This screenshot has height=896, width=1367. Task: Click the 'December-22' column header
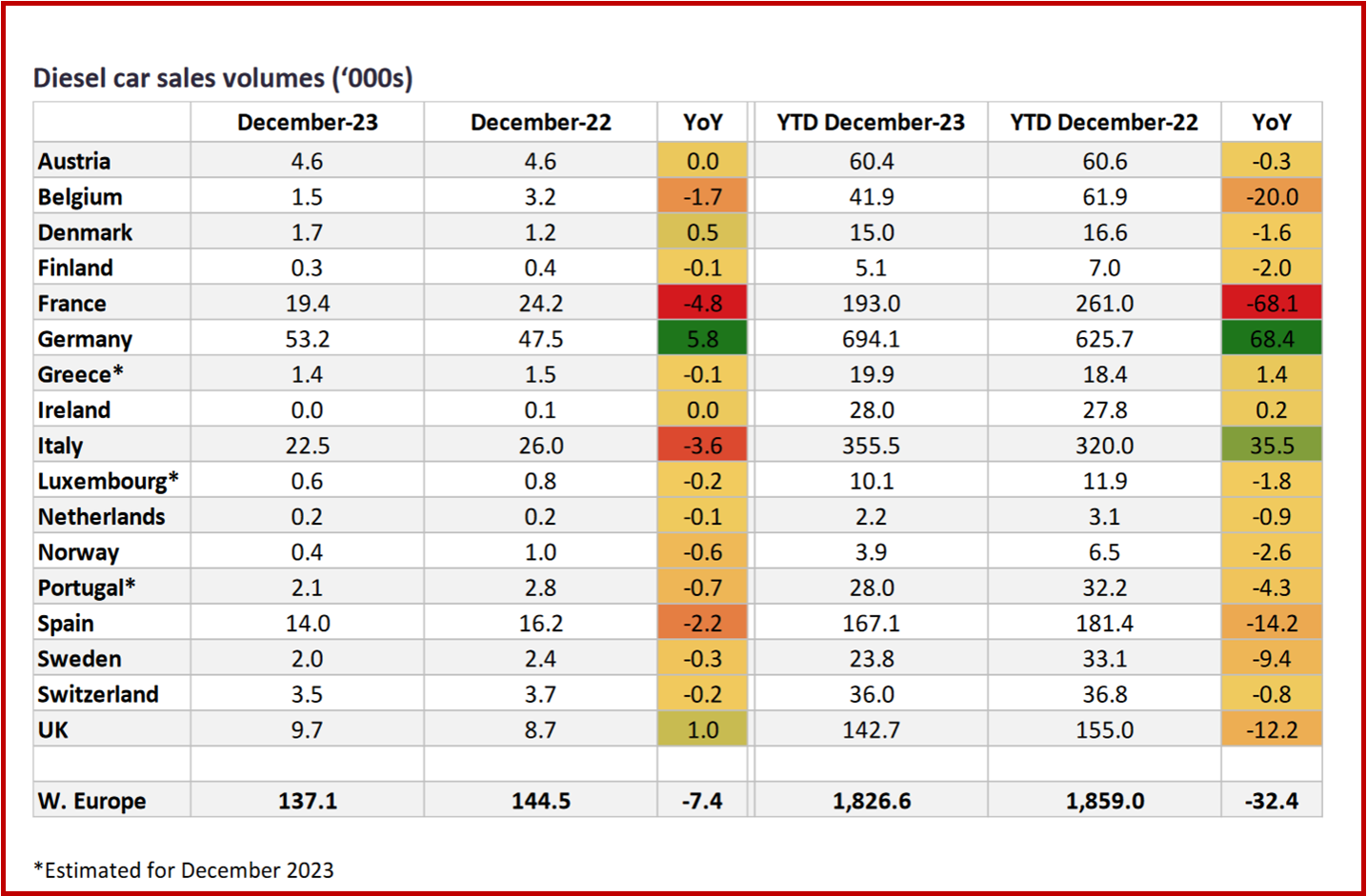coord(541,123)
